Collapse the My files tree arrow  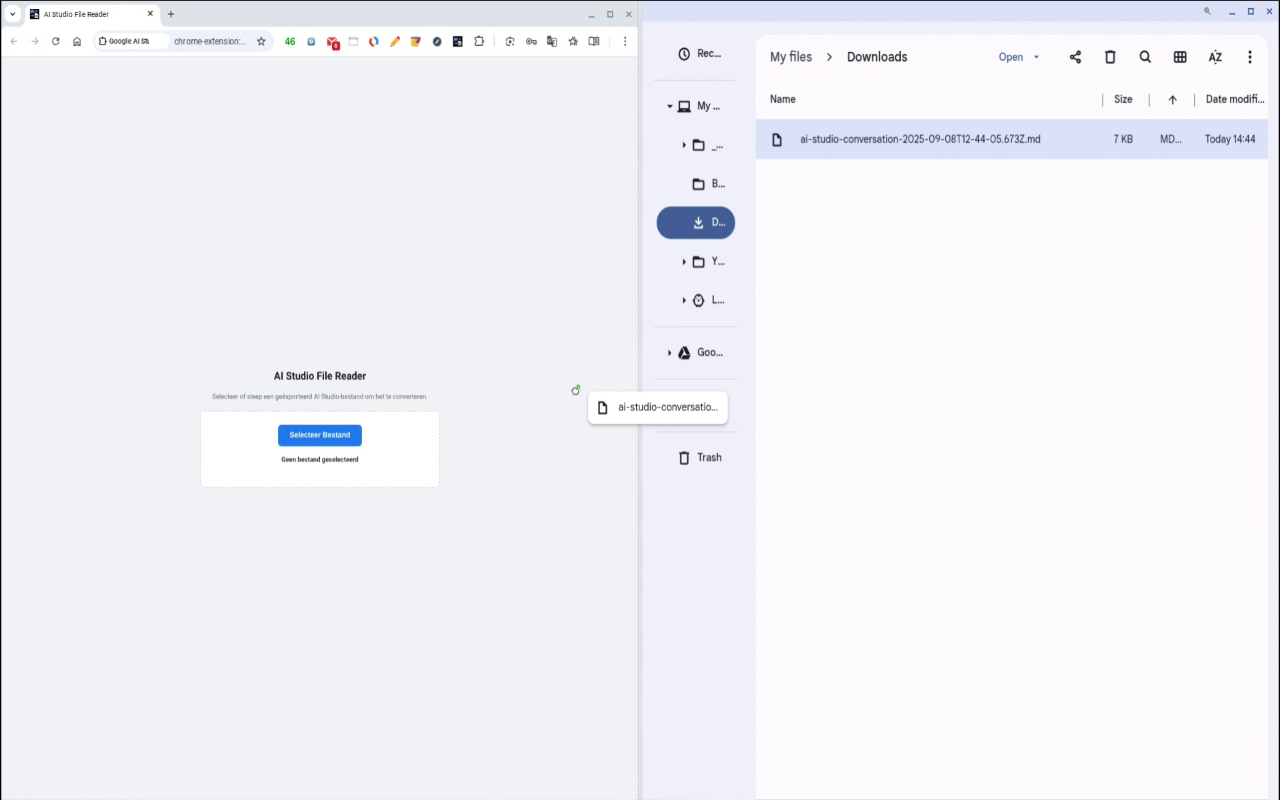(670, 106)
